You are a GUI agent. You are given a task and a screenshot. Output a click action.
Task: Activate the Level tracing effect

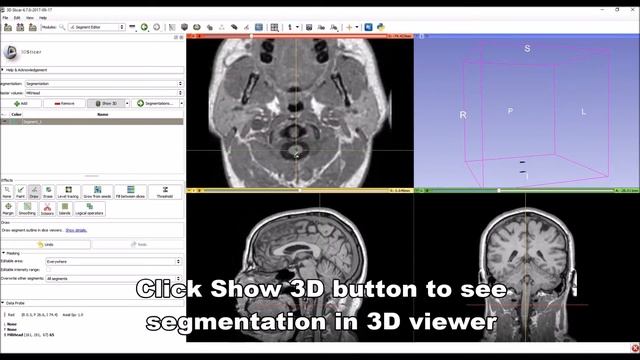(x=68, y=192)
